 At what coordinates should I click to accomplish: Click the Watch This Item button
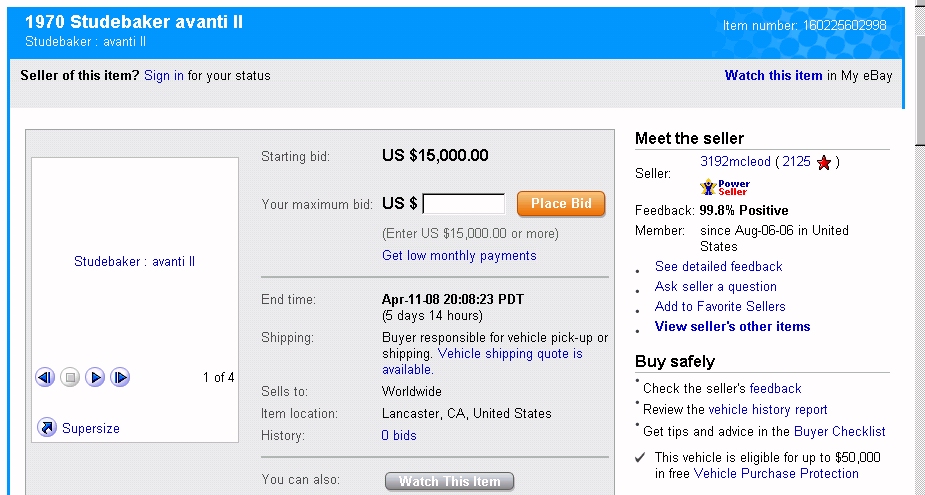[x=449, y=481]
